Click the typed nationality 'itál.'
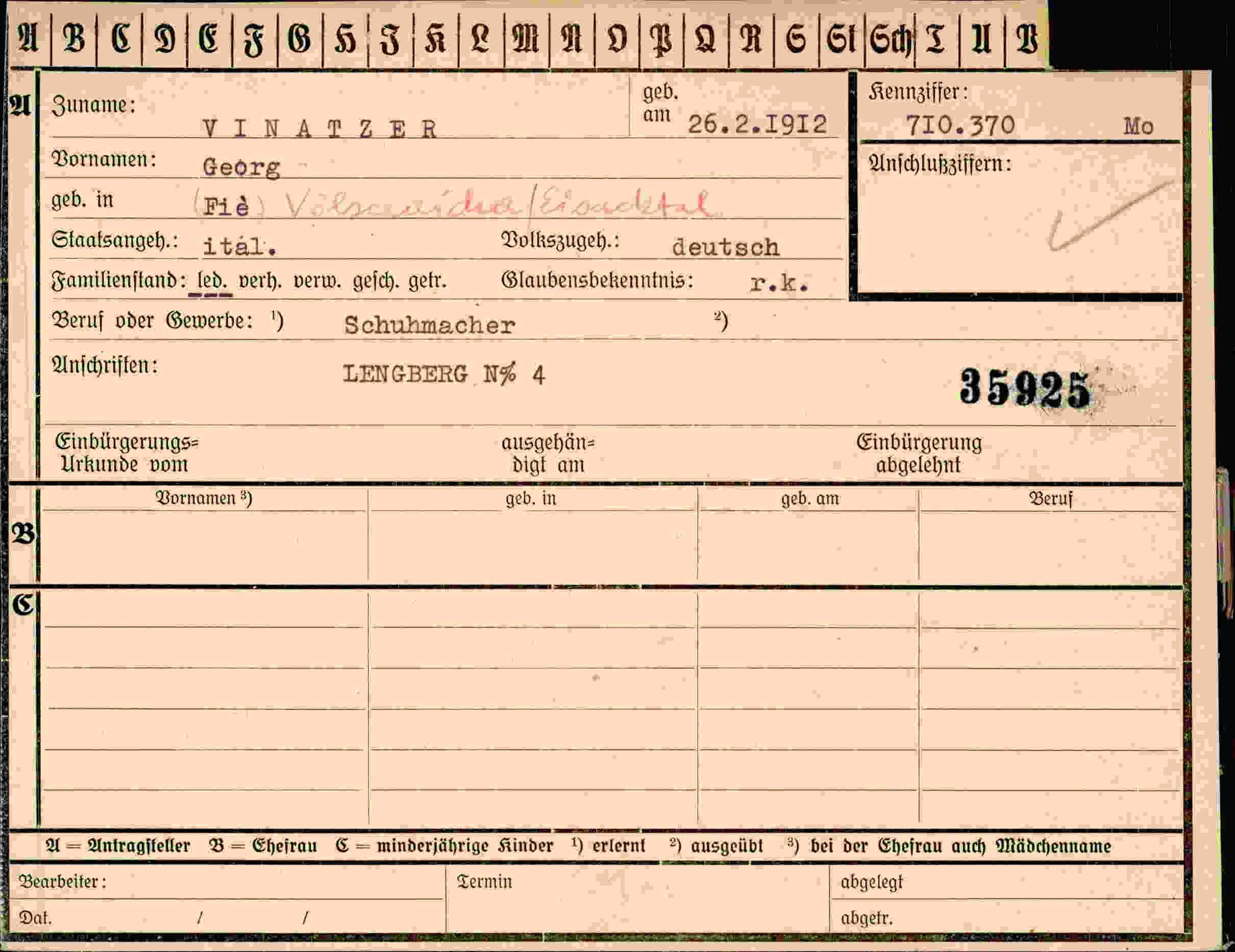The width and height of the screenshot is (1235, 952). pyautogui.click(x=240, y=246)
